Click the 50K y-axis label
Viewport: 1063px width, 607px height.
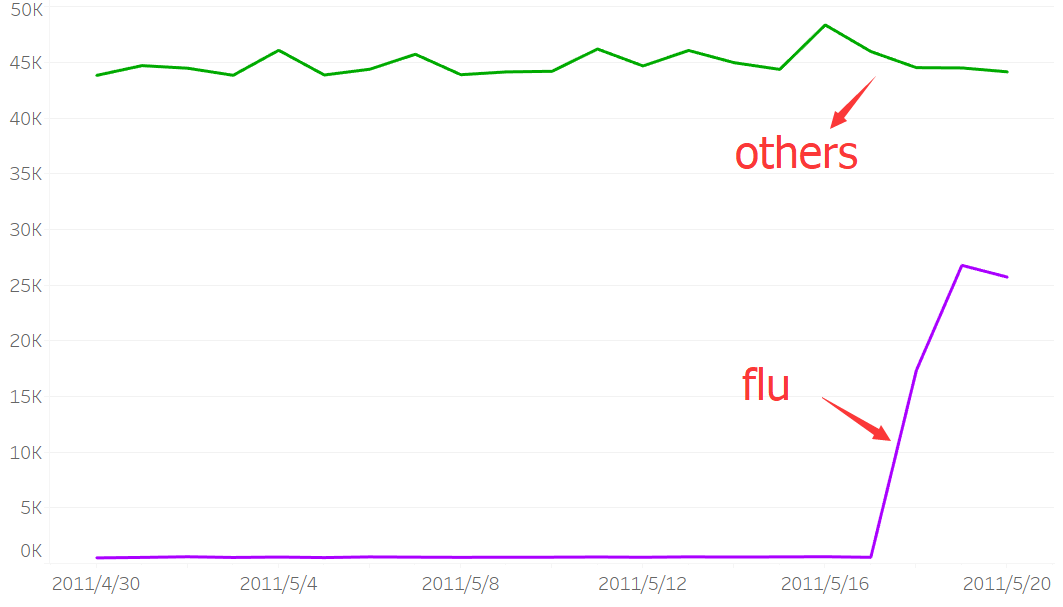tap(26, 9)
